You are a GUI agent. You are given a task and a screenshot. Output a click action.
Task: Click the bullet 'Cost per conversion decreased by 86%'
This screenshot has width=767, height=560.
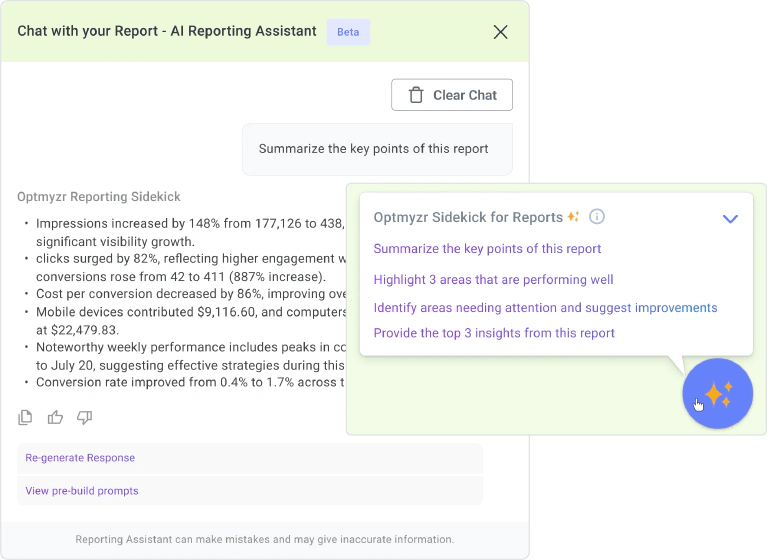pos(190,294)
